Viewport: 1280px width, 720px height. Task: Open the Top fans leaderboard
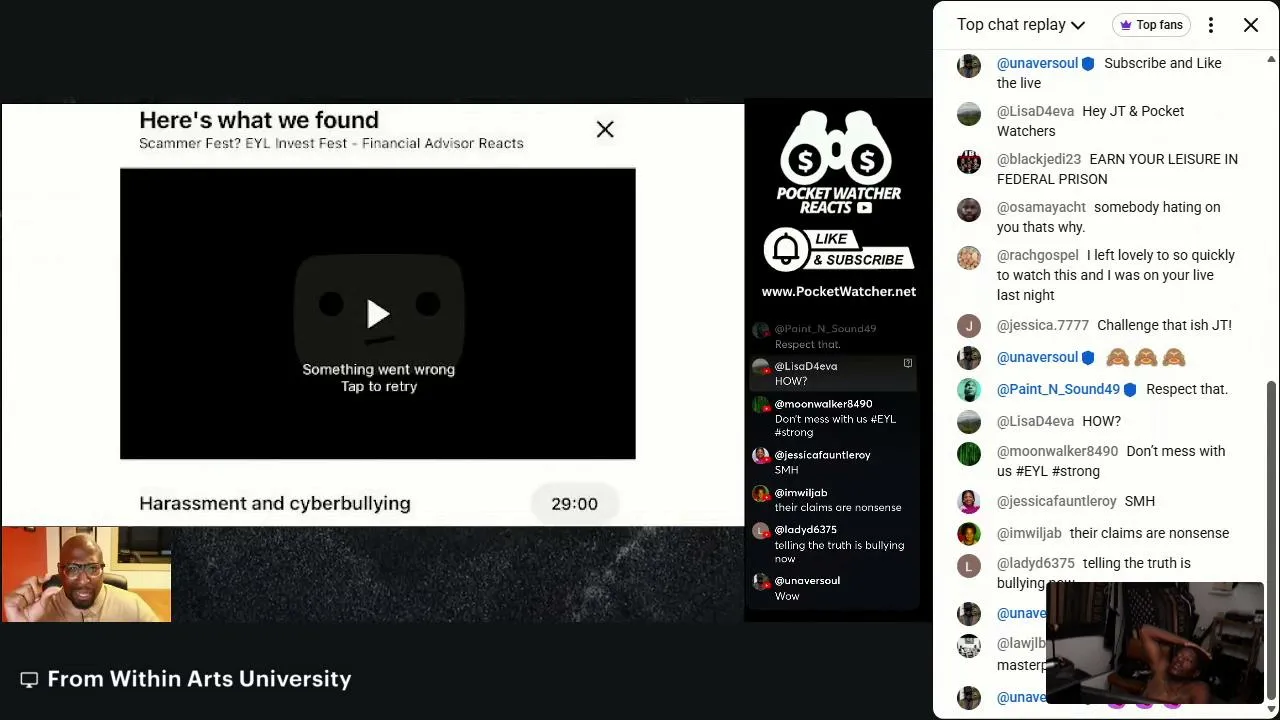(x=1151, y=25)
